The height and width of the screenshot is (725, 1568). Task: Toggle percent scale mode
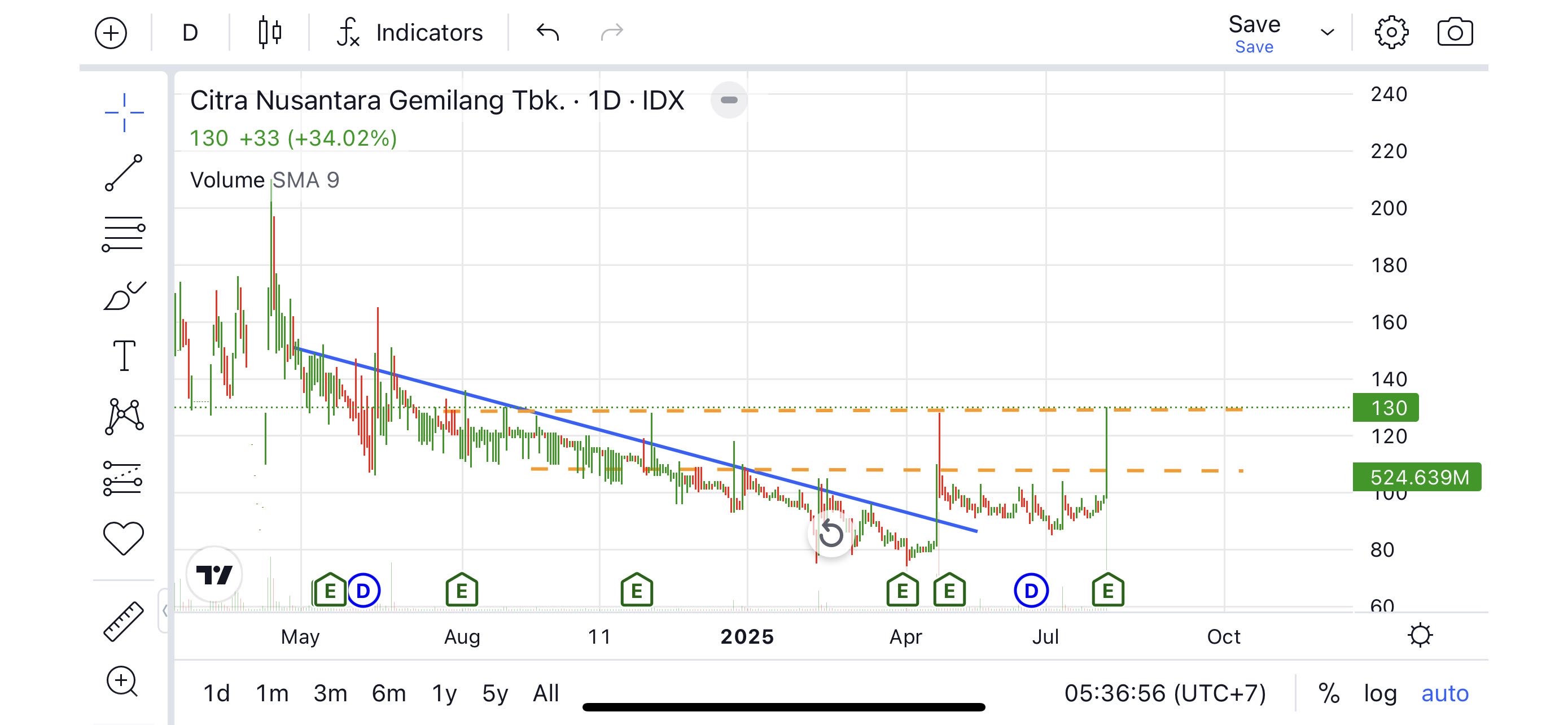pos(1329,693)
